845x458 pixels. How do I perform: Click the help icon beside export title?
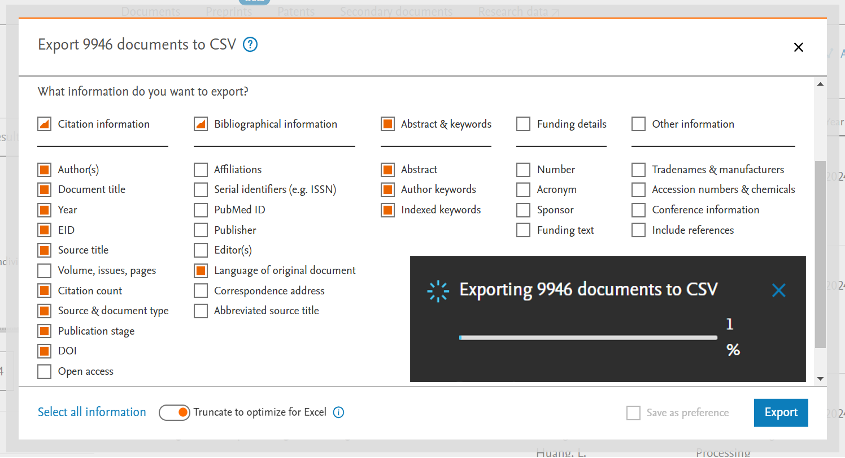pos(251,45)
